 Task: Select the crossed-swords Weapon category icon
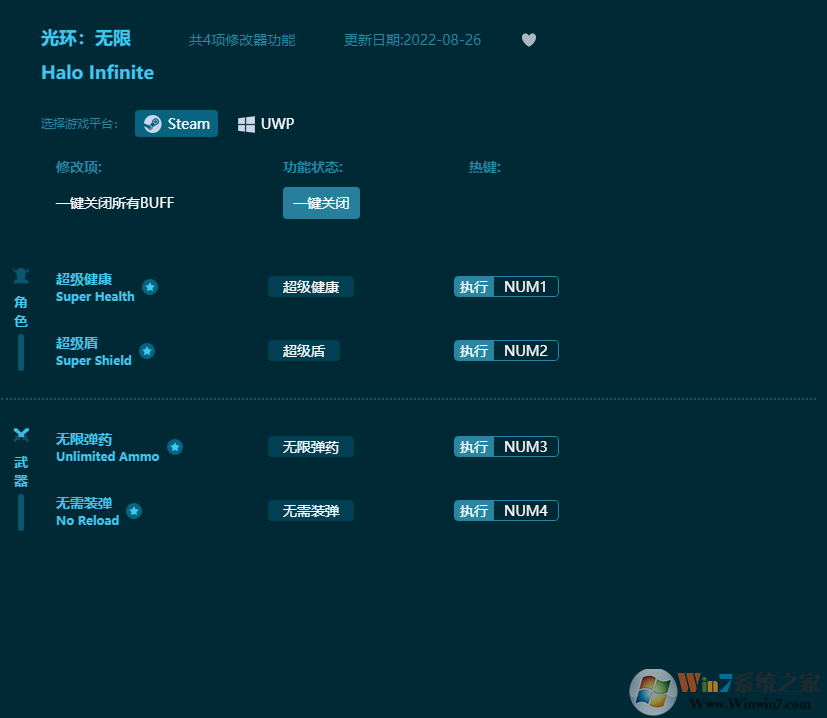click(x=20, y=432)
